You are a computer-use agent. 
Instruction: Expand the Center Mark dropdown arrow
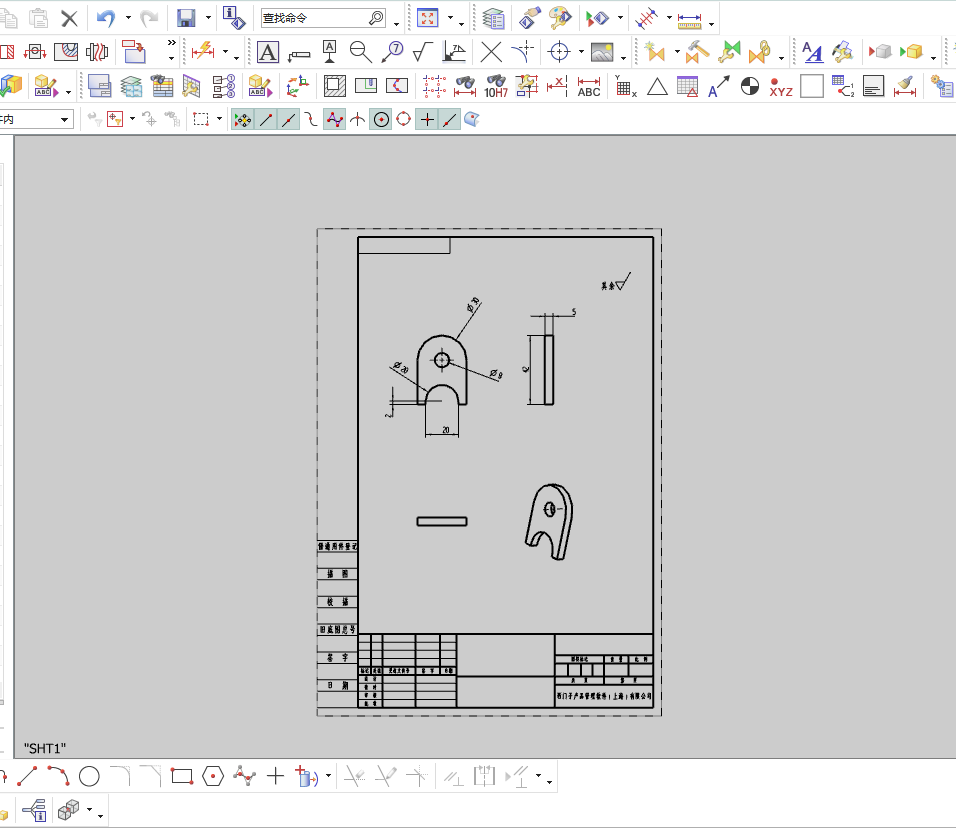[580, 52]
